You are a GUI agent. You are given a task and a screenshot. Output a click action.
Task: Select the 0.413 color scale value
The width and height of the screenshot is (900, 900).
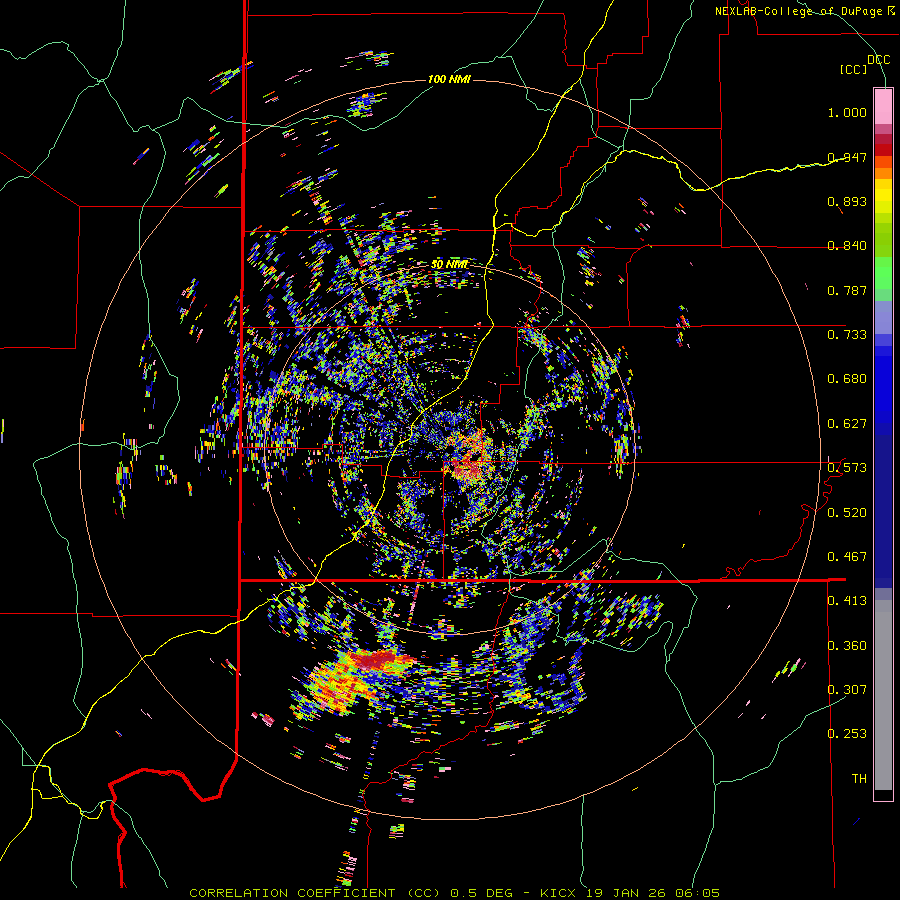847,601
